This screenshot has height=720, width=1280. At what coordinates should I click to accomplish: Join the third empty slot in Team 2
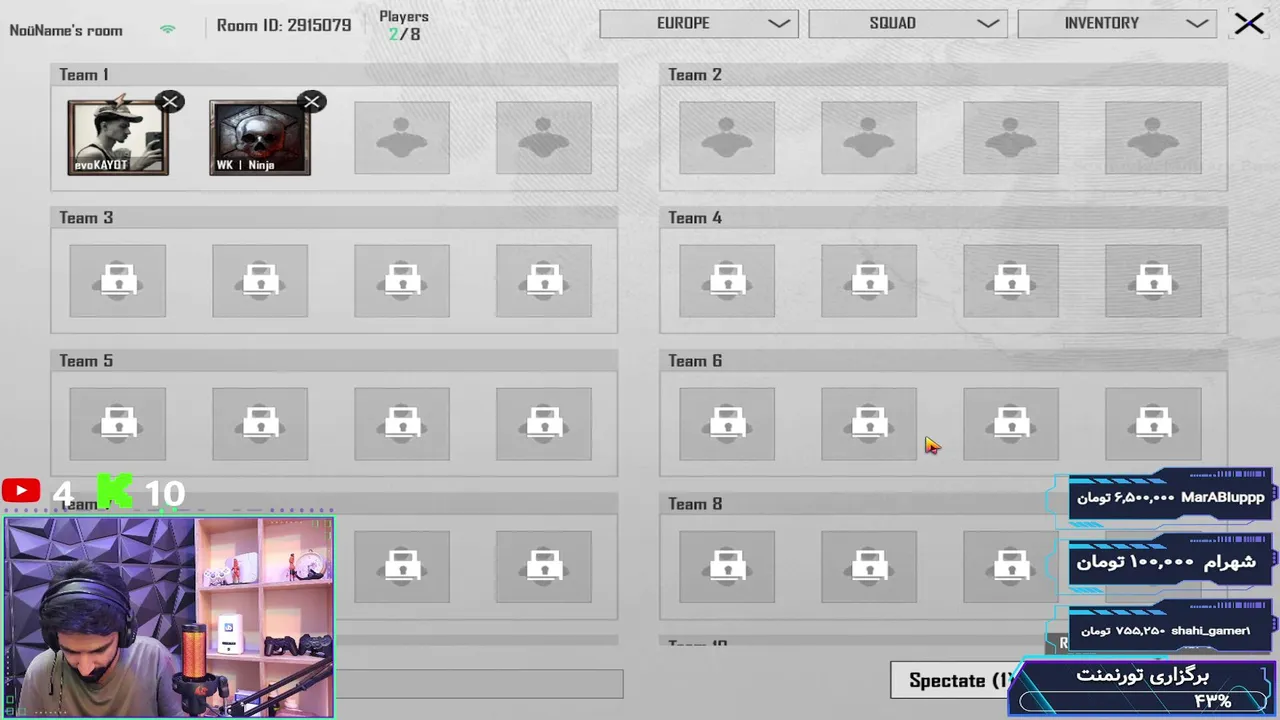click(x=1011, y=138)
